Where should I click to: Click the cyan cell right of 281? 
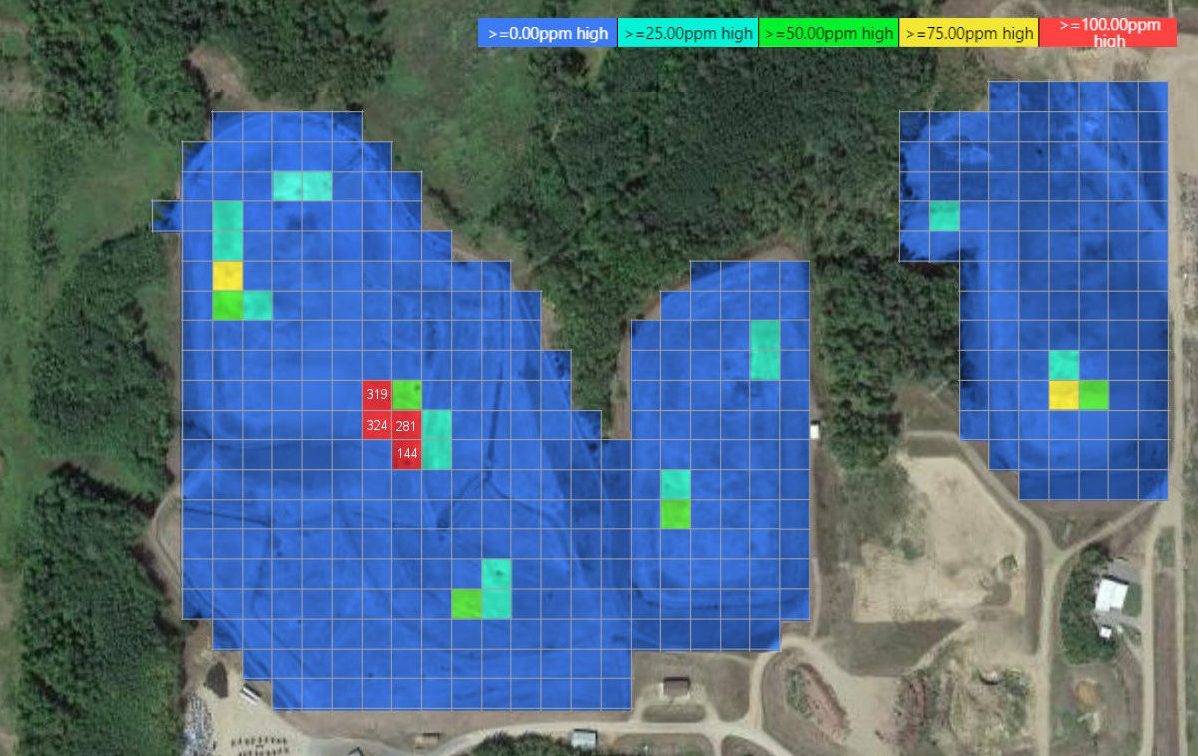436,425
